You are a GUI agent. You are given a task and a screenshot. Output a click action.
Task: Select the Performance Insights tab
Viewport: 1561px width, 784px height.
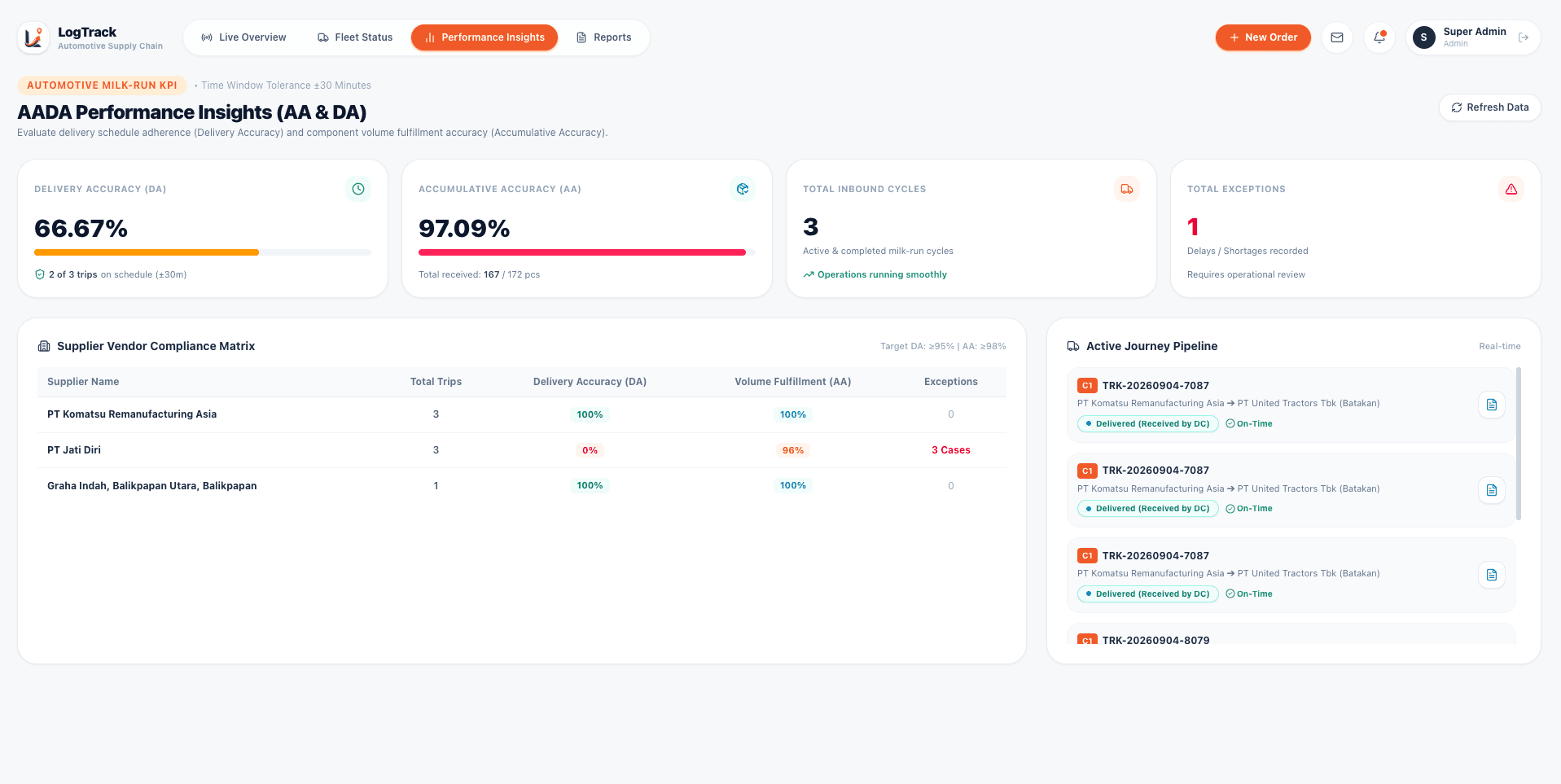coord(485,37)
